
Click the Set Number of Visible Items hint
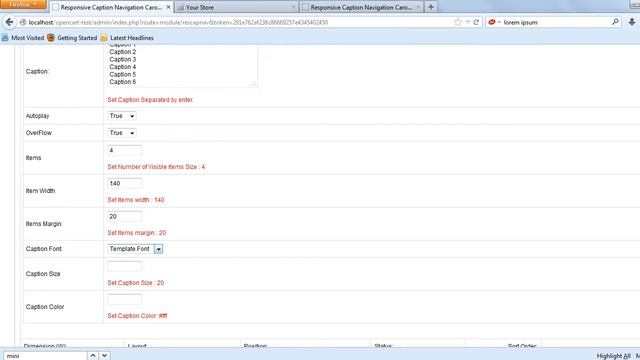(156, 167)
